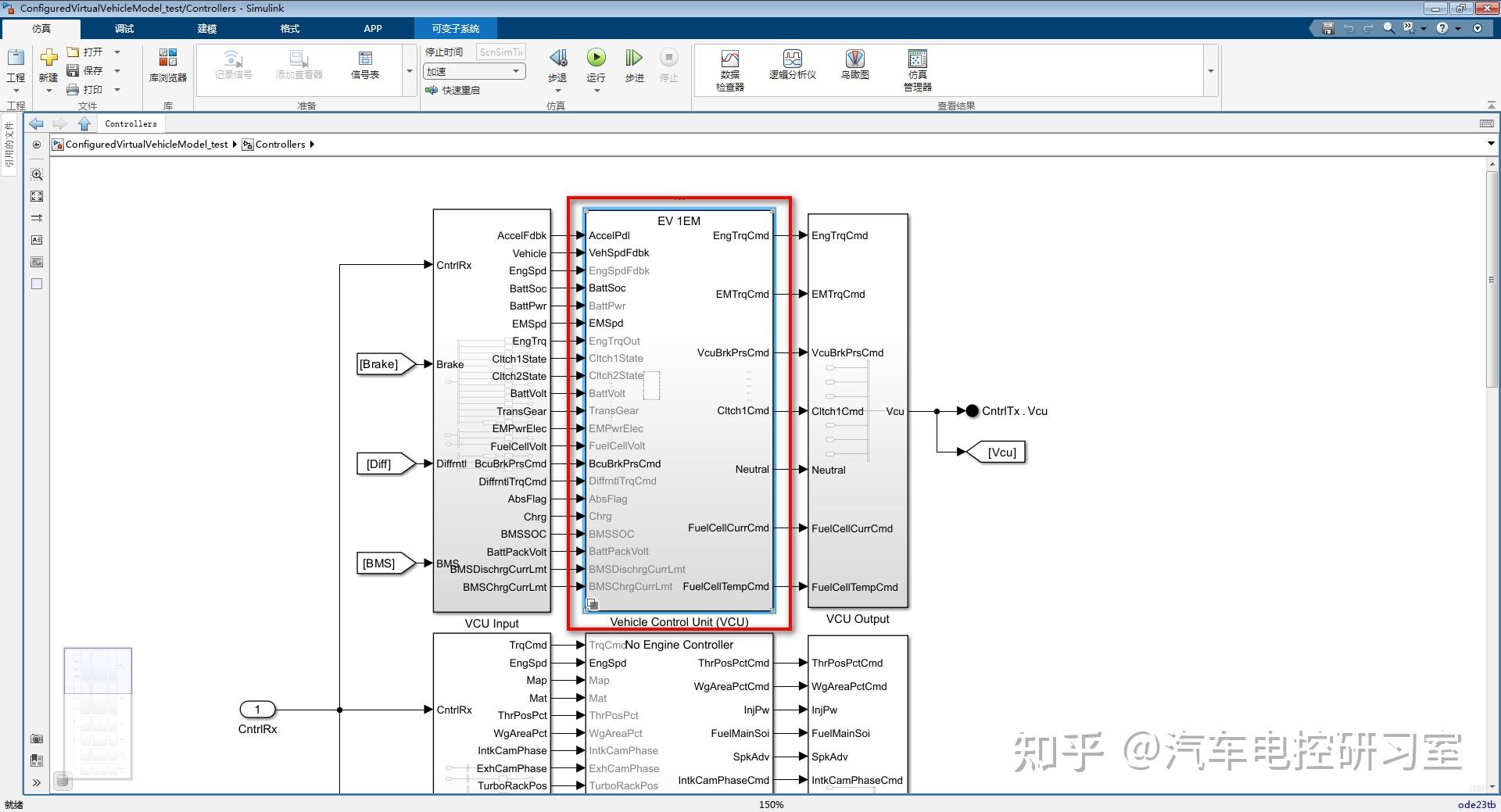Expand the 保存 (Save) dropdown arrow
1501x812 pixels.
[117, 70]
